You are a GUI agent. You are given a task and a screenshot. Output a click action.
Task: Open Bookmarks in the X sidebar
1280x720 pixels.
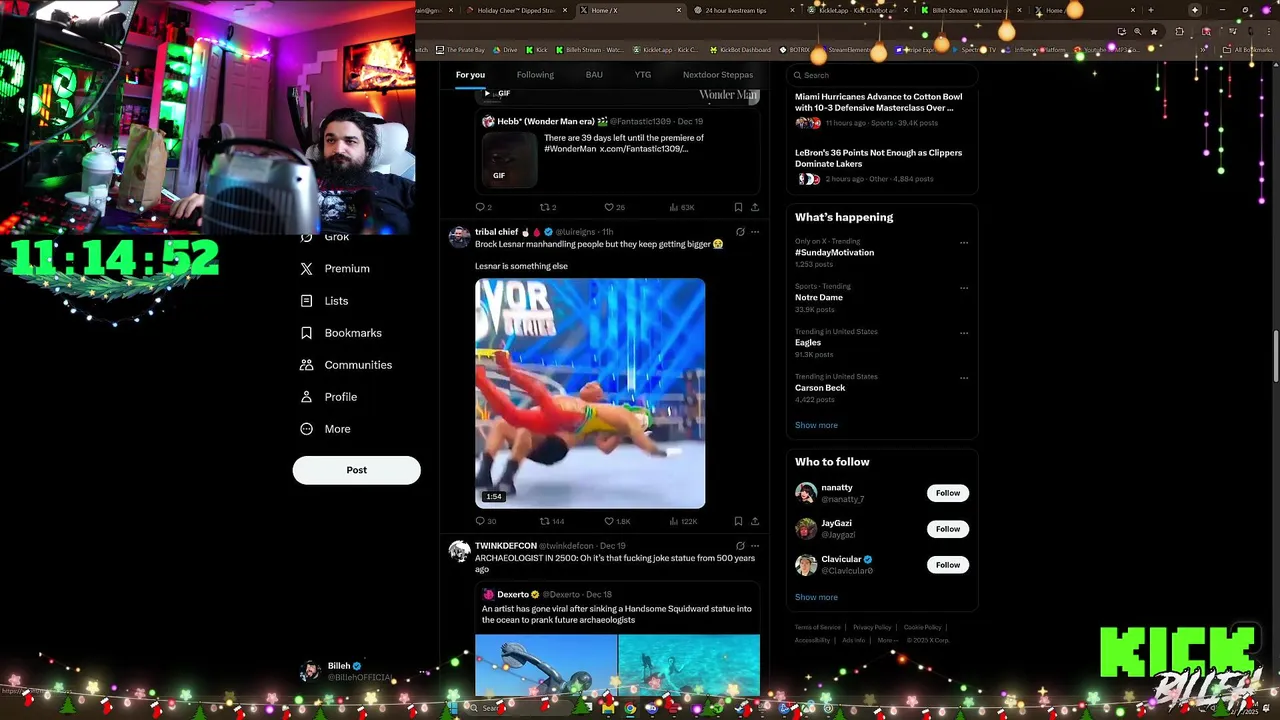[341, 333]
